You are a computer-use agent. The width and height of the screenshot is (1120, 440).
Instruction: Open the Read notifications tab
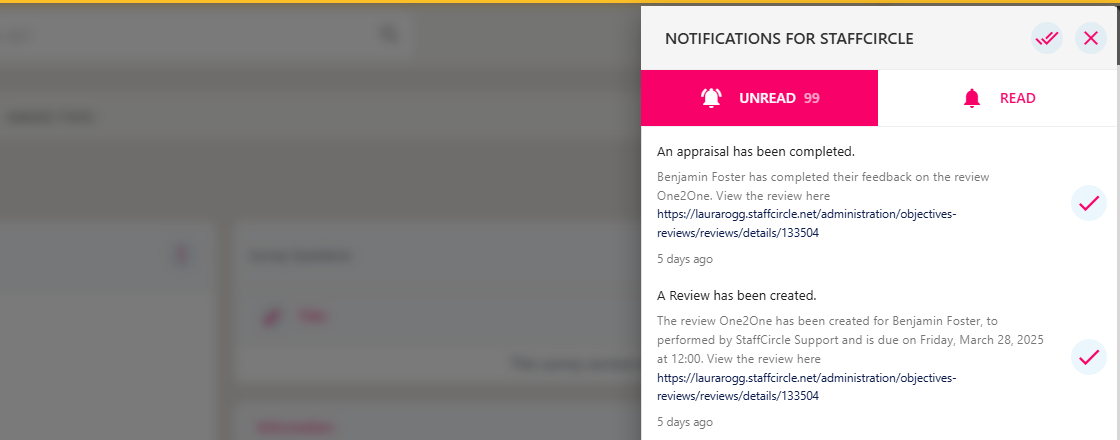tap(999, 98)
